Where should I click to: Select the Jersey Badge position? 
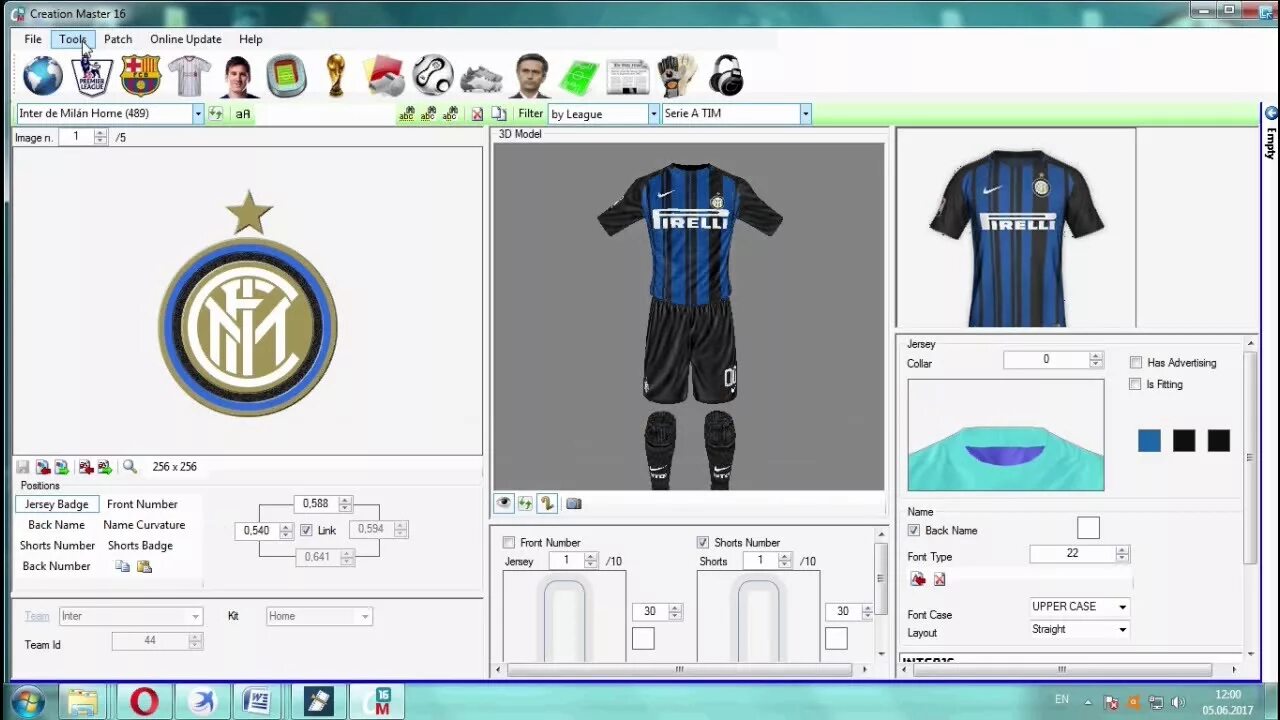pos(57,504)
